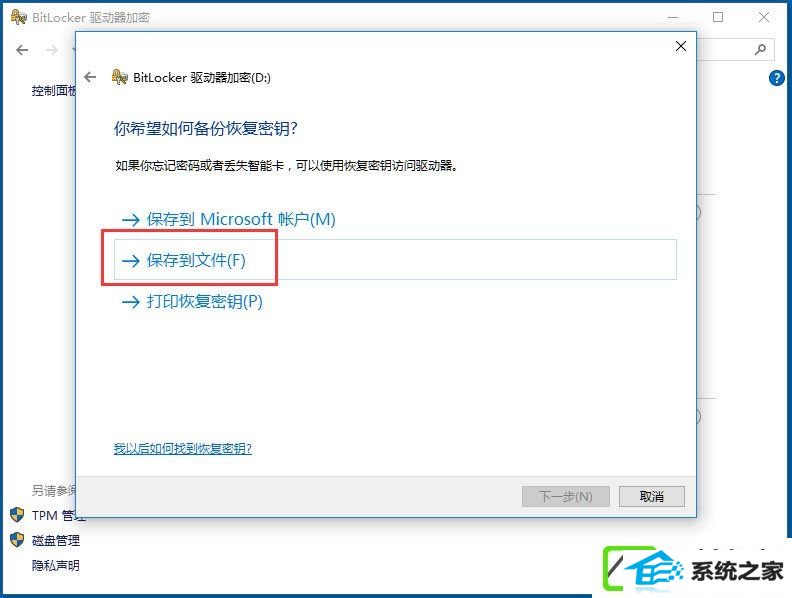Image resolution: width=792 pixels, height=598 pixels.
Task: Select 保存到 Microsoft 帐户(M) option
Action: [x=228, y=219]
